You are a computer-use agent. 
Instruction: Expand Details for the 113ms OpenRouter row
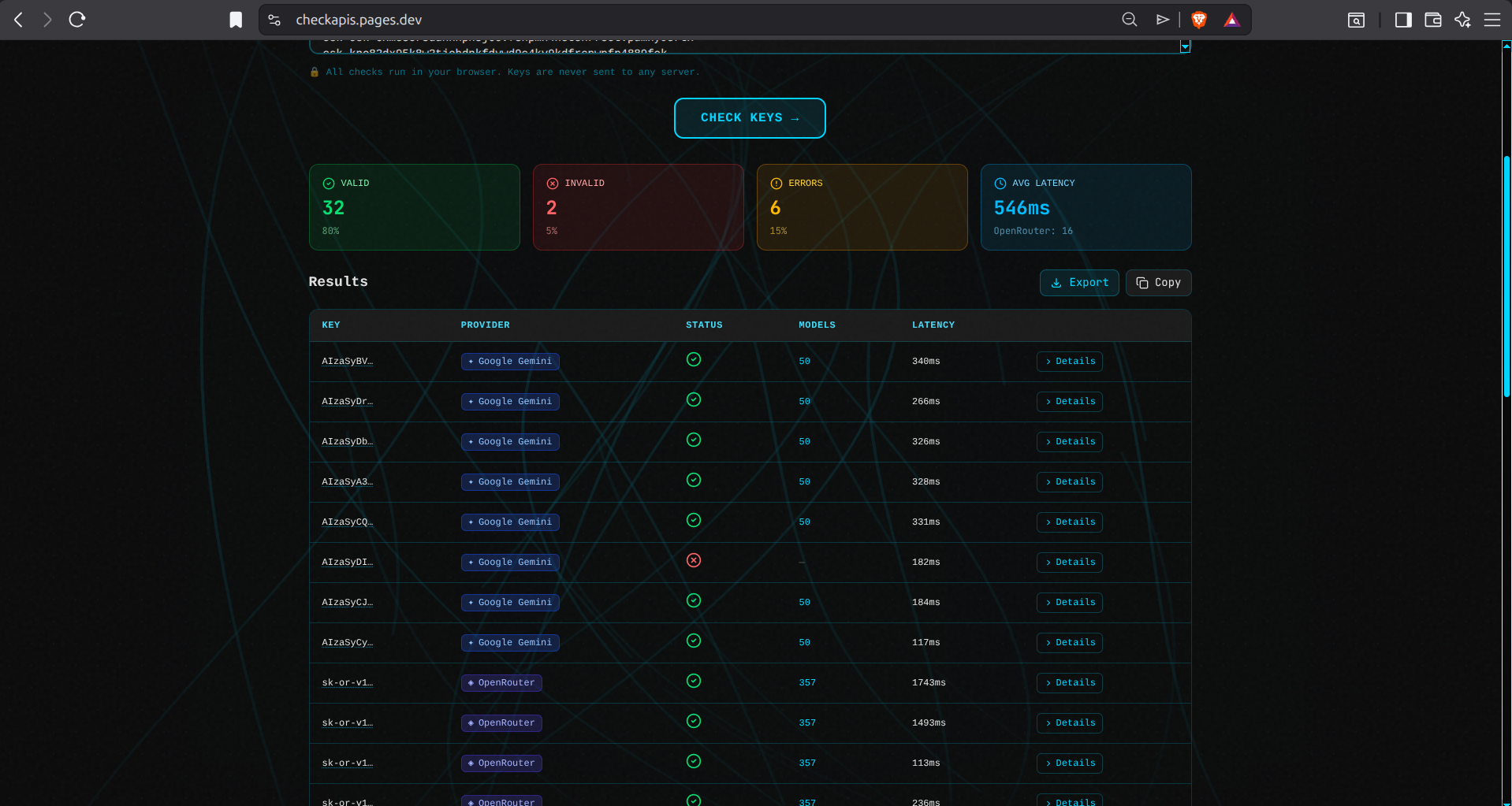[x=1070, y=763]
